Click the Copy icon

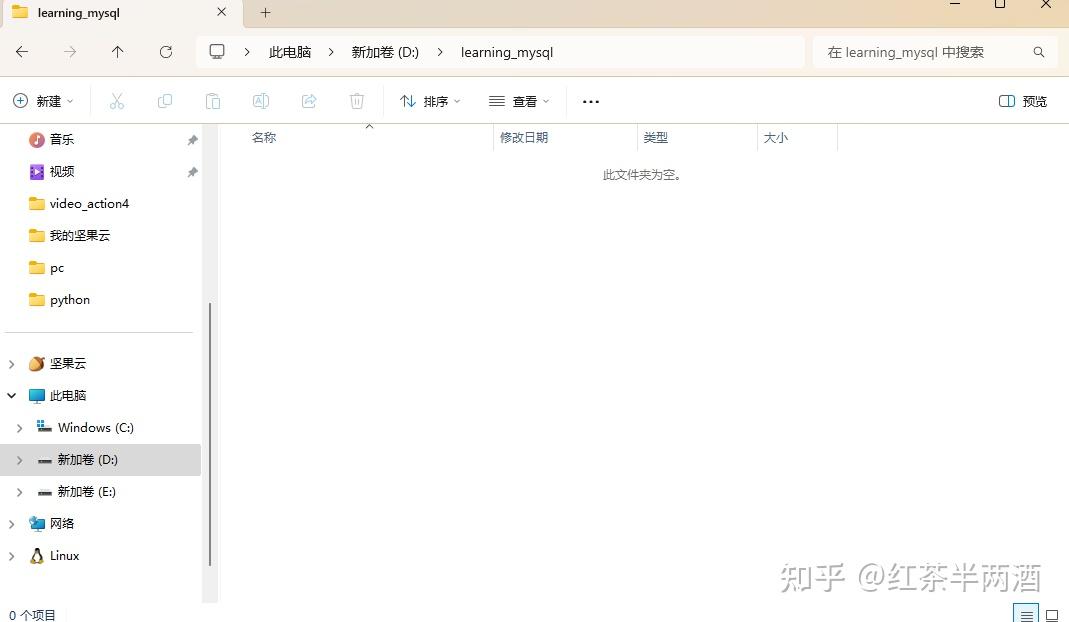(x=164, y=100)
